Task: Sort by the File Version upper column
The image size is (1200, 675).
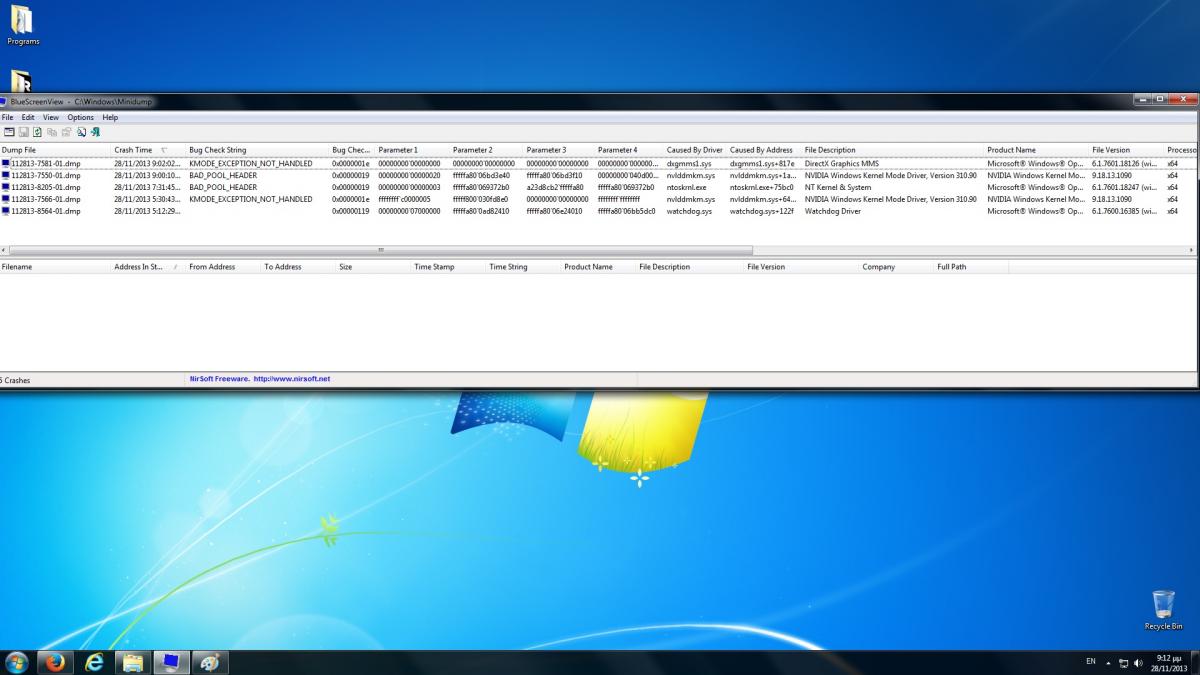Action: point(1127,150)
